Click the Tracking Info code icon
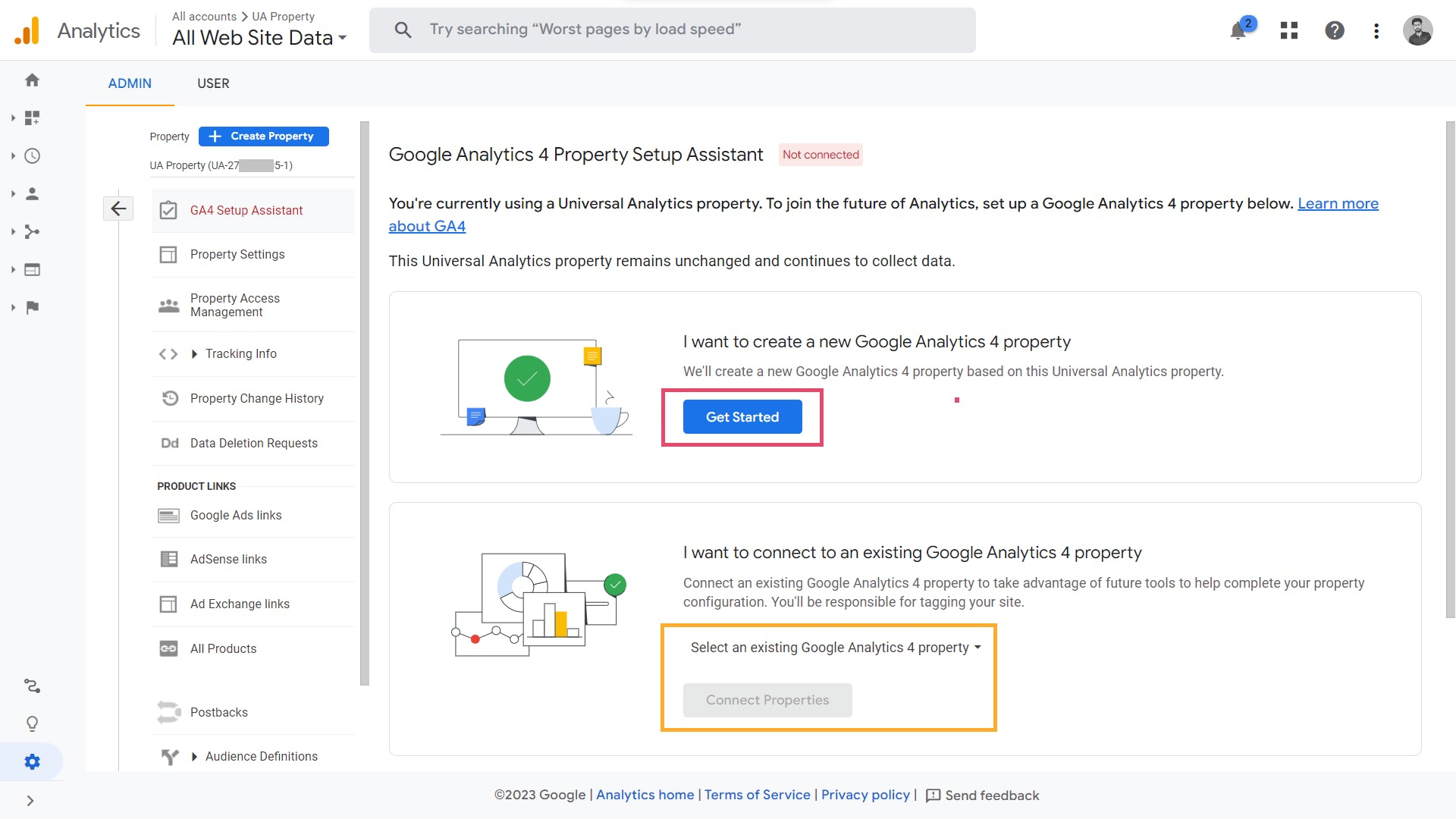1456x819 pixels. [x=168, y=354]
